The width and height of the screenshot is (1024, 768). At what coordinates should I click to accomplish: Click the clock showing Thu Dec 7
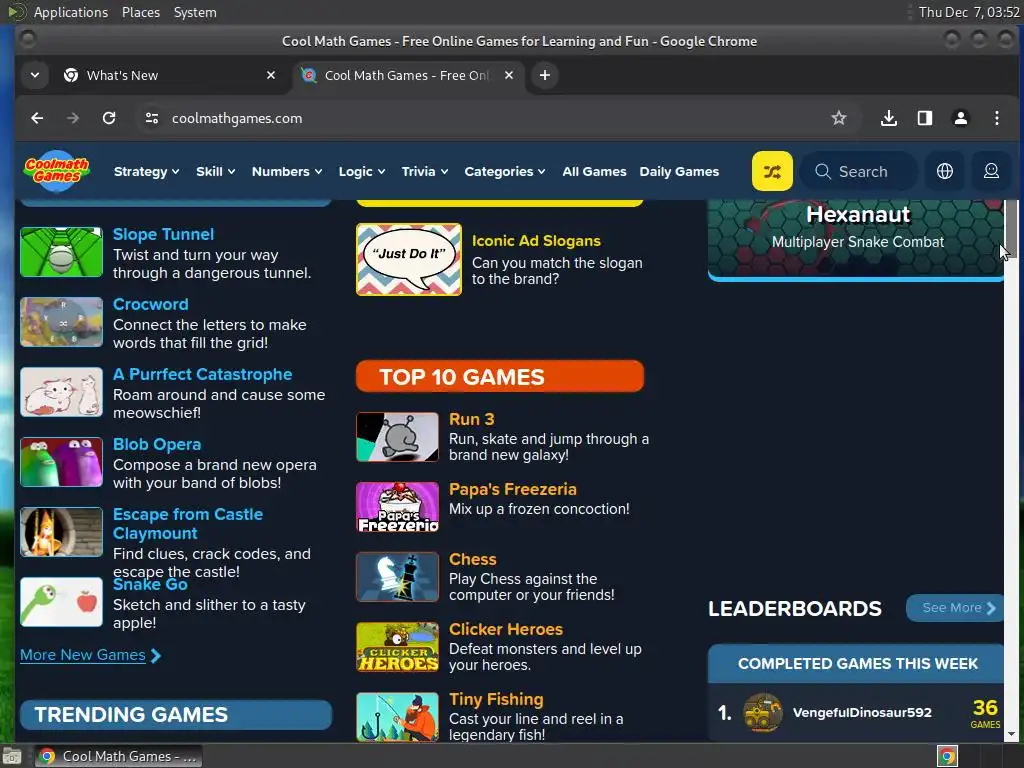pos(968,12)
